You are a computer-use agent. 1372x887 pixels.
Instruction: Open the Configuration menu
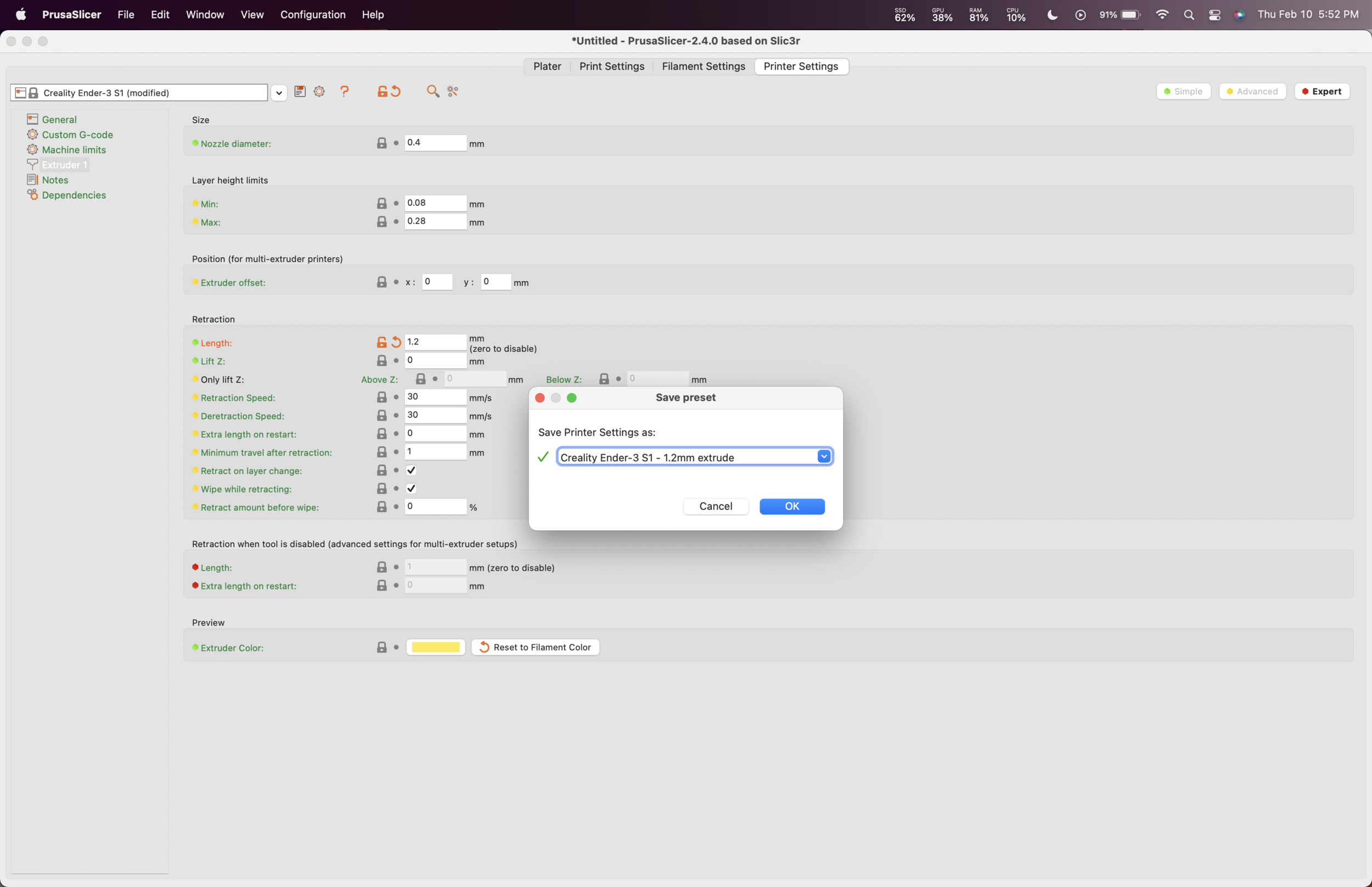click(x=313, y=14)
